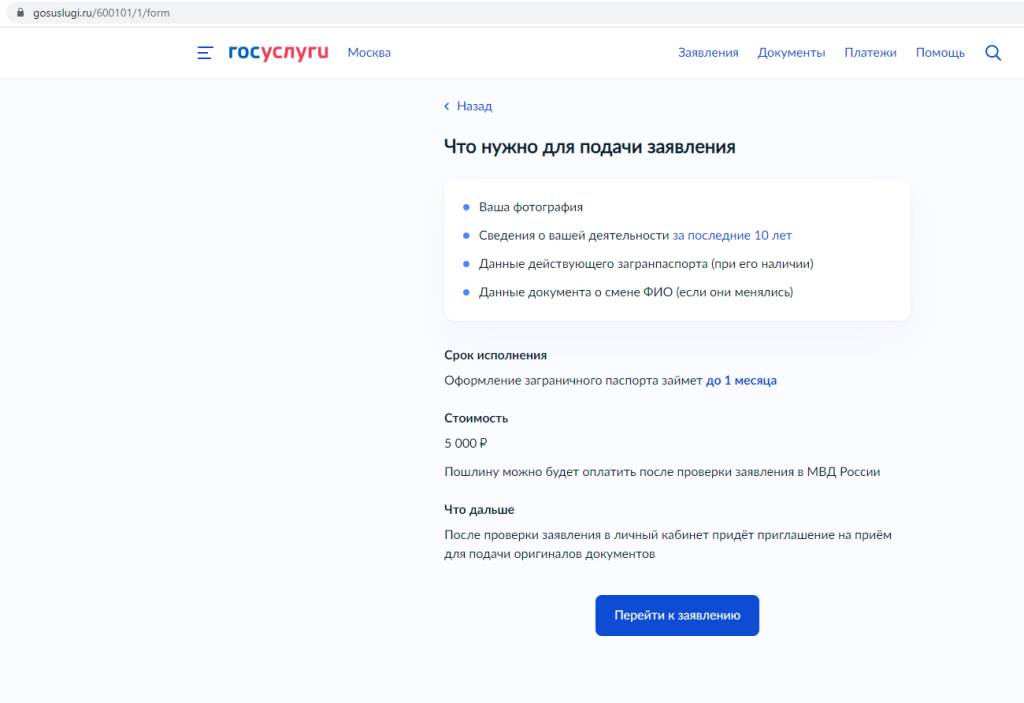Click the back arrow next to Назад
Image resolution: width=1024 pixels, height=703 pixels.
447,106
